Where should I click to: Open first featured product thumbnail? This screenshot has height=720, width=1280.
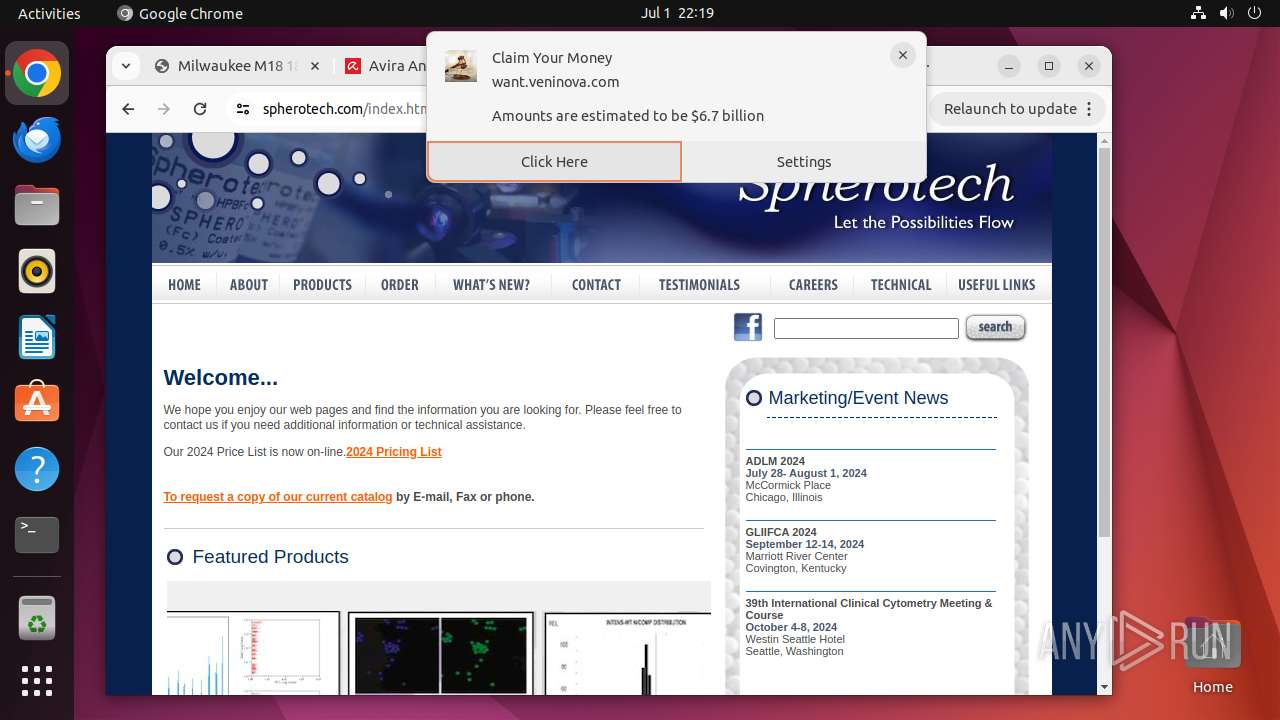(x=253, y=653)
